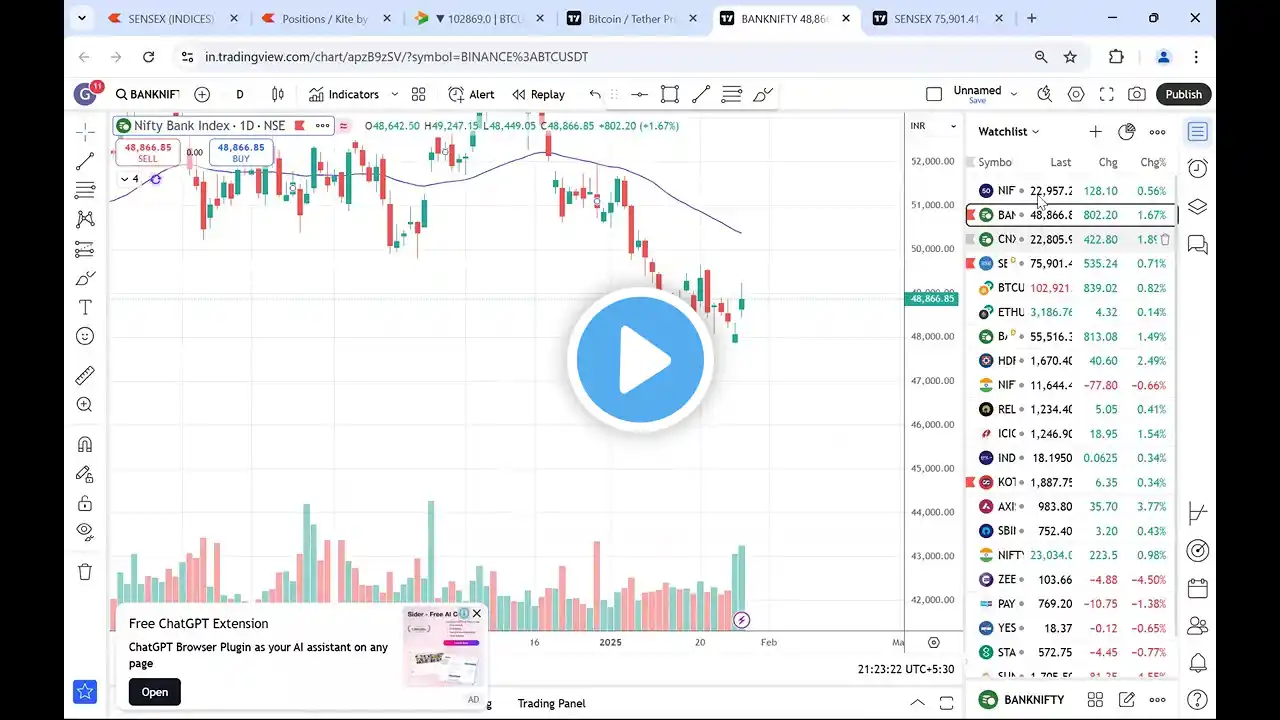
Task: Take a chart snapshot with camera icon
Action: pos(1137,94)
